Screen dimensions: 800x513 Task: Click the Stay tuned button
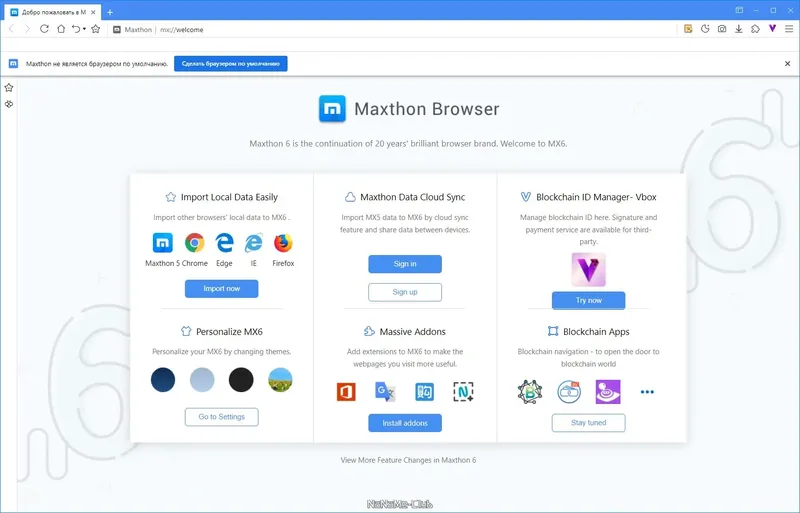click(x=588, y=423)
